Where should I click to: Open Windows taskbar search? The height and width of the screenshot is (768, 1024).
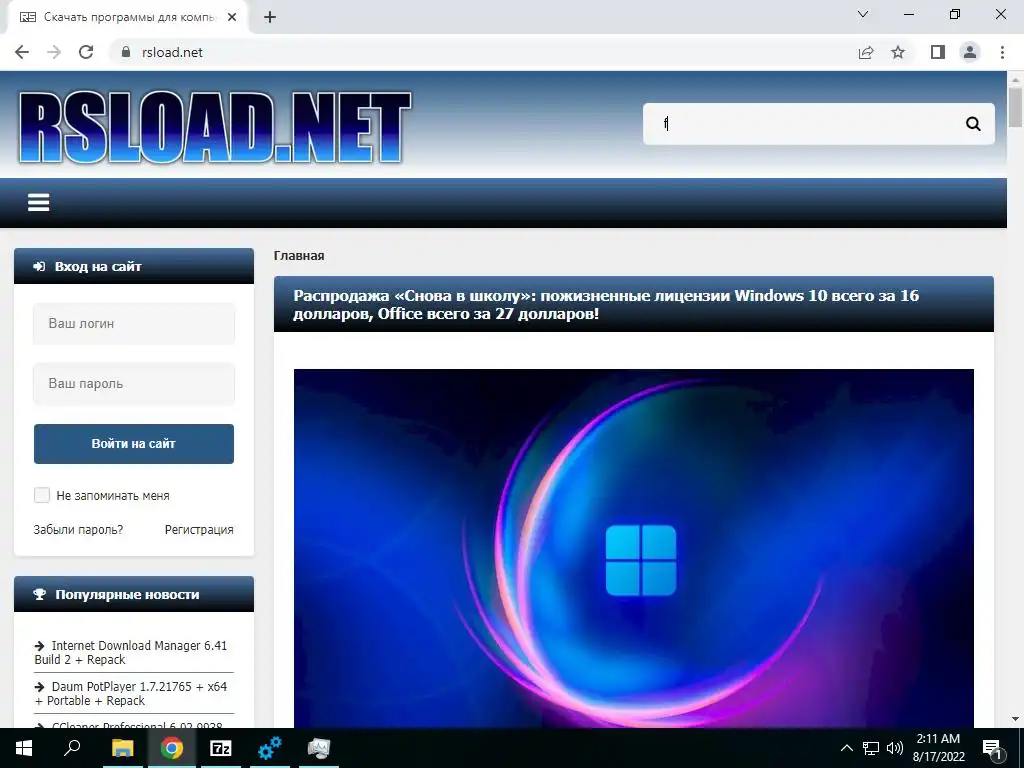click(72, 748)
